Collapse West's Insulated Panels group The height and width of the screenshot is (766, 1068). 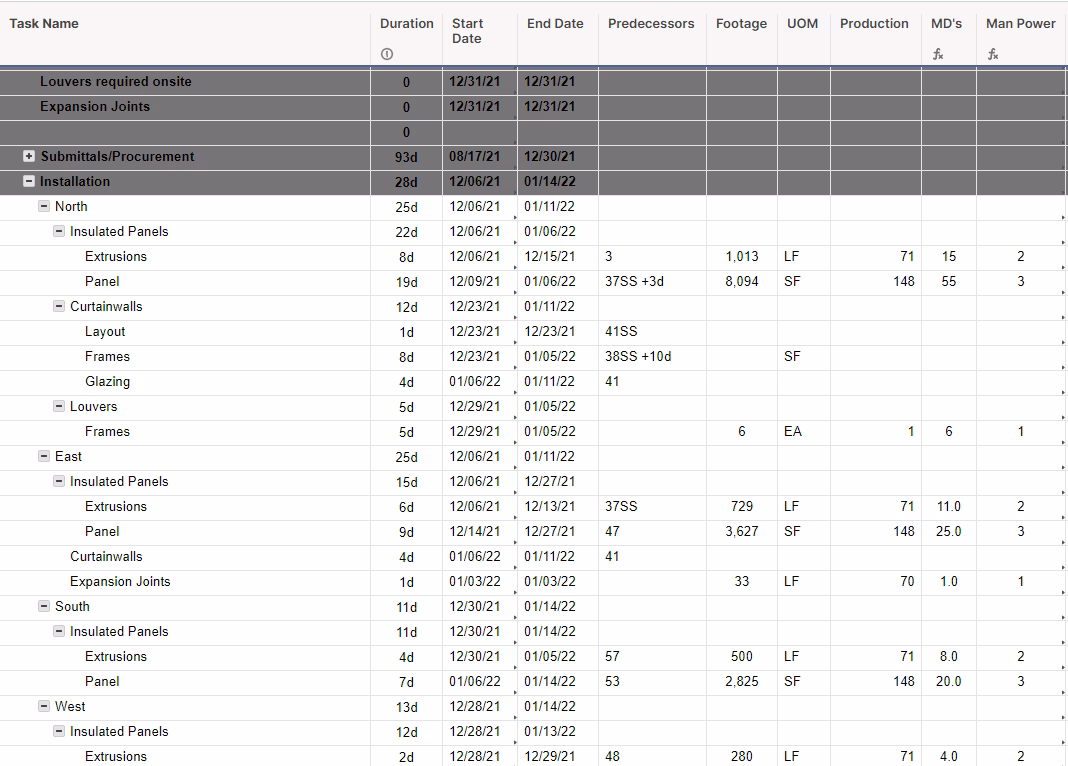point(60,731)
